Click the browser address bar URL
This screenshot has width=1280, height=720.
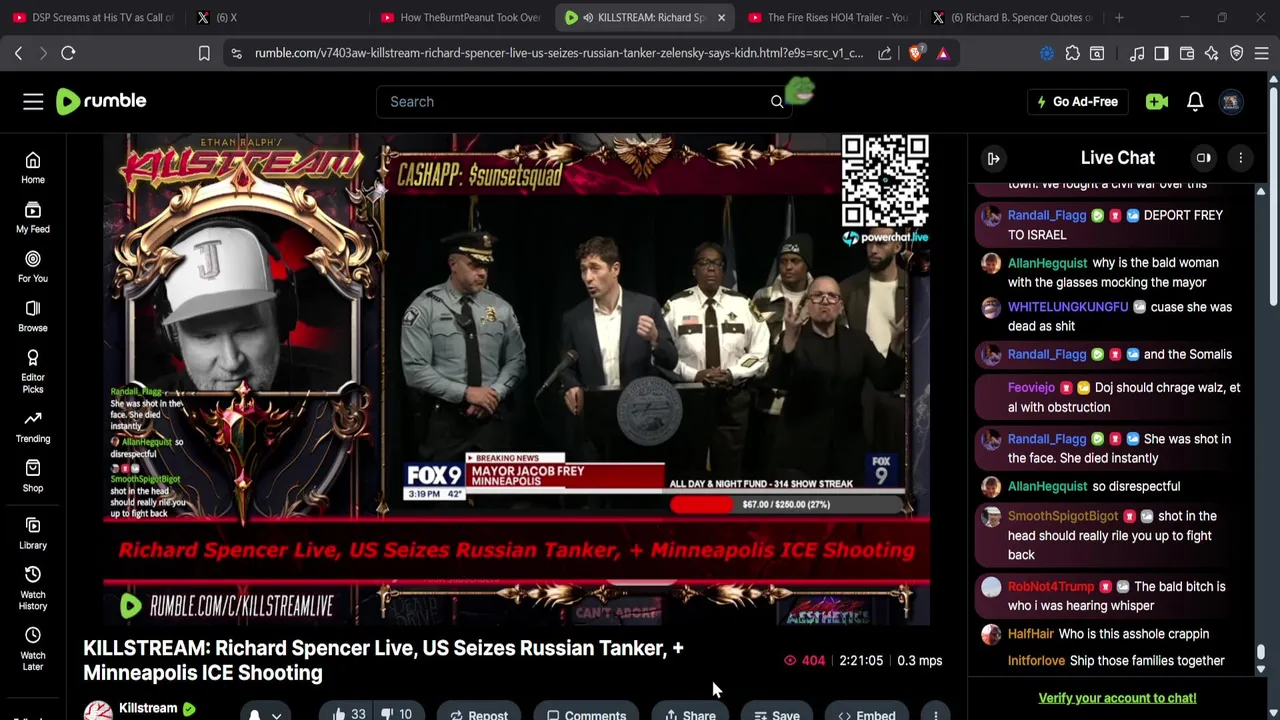tap(559, 53)
